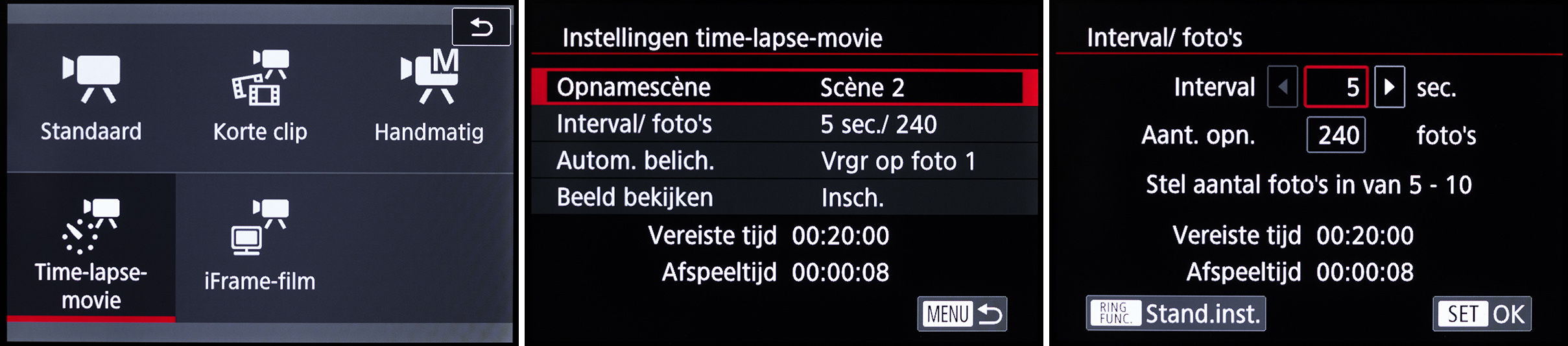Screen dimensions: 1568x346
Task: Select the Time-lapse-movie mode icon
Action: tap(91, 250)
